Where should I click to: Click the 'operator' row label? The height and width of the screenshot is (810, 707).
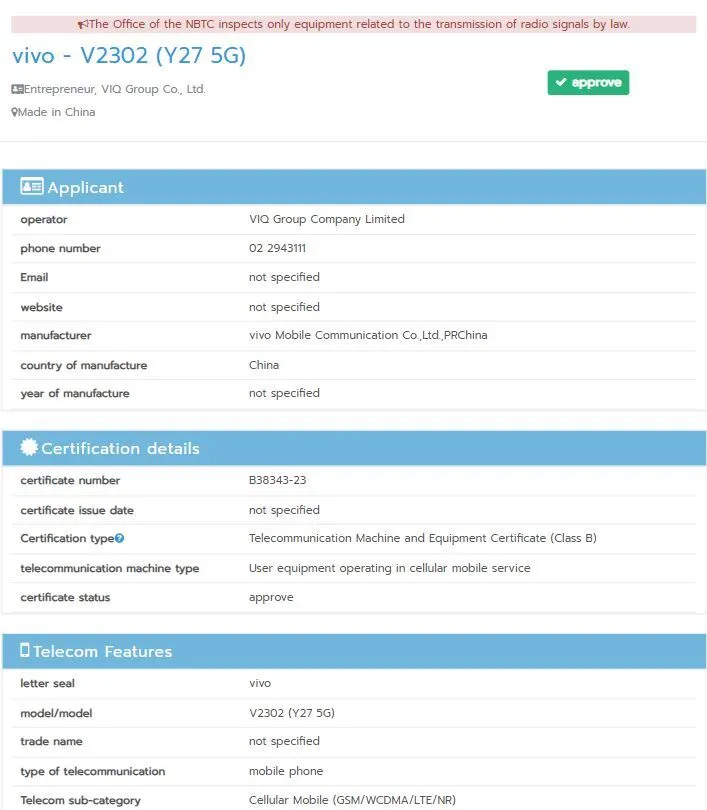pyautogui.click(x=44, y=220)
